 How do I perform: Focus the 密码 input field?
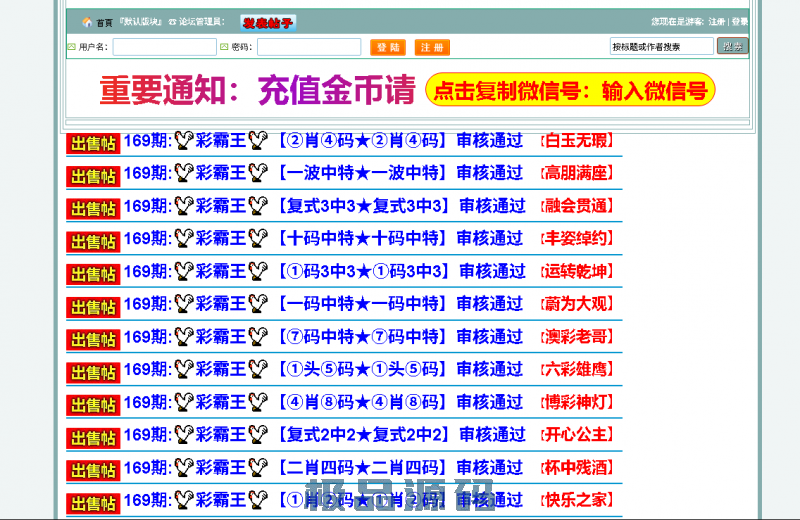pyautogui.click(x=309, y=47)
